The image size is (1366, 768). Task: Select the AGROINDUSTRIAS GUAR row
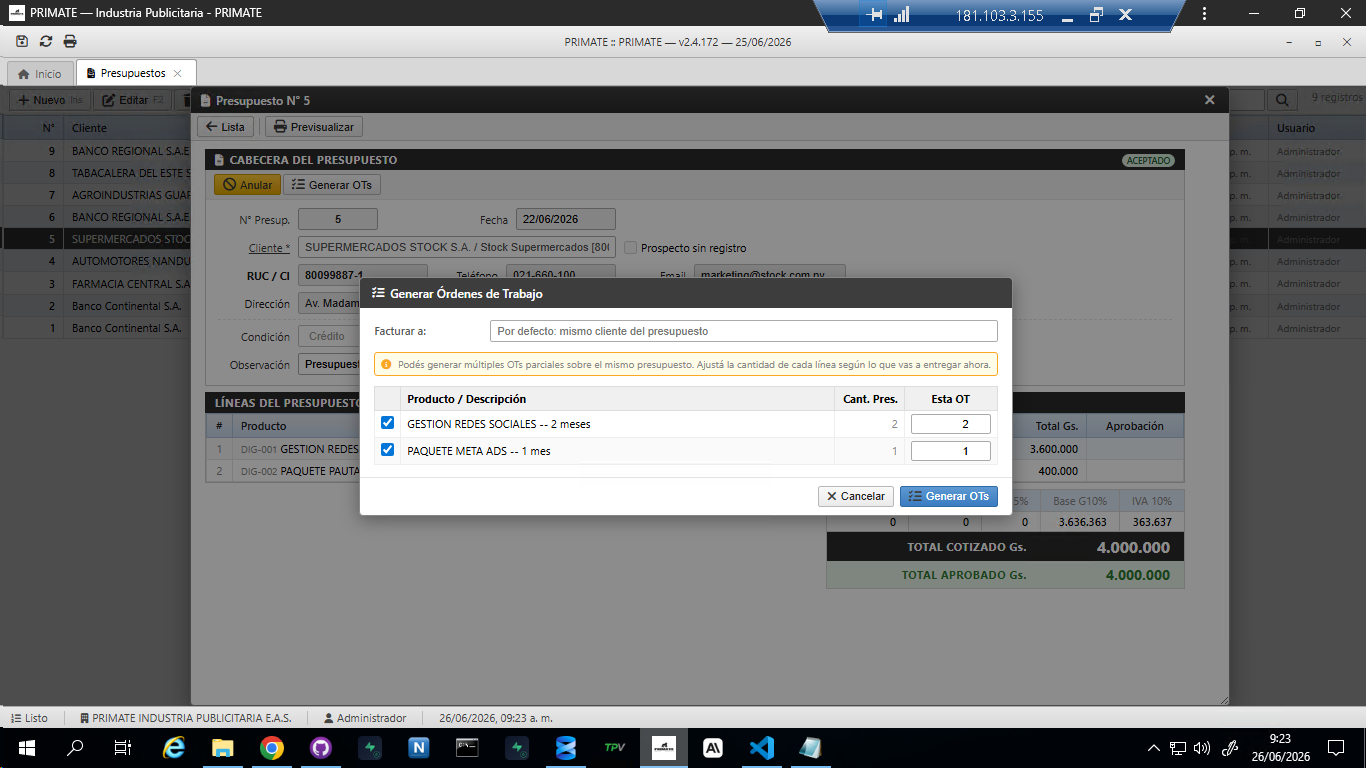(x=96, y=195)
